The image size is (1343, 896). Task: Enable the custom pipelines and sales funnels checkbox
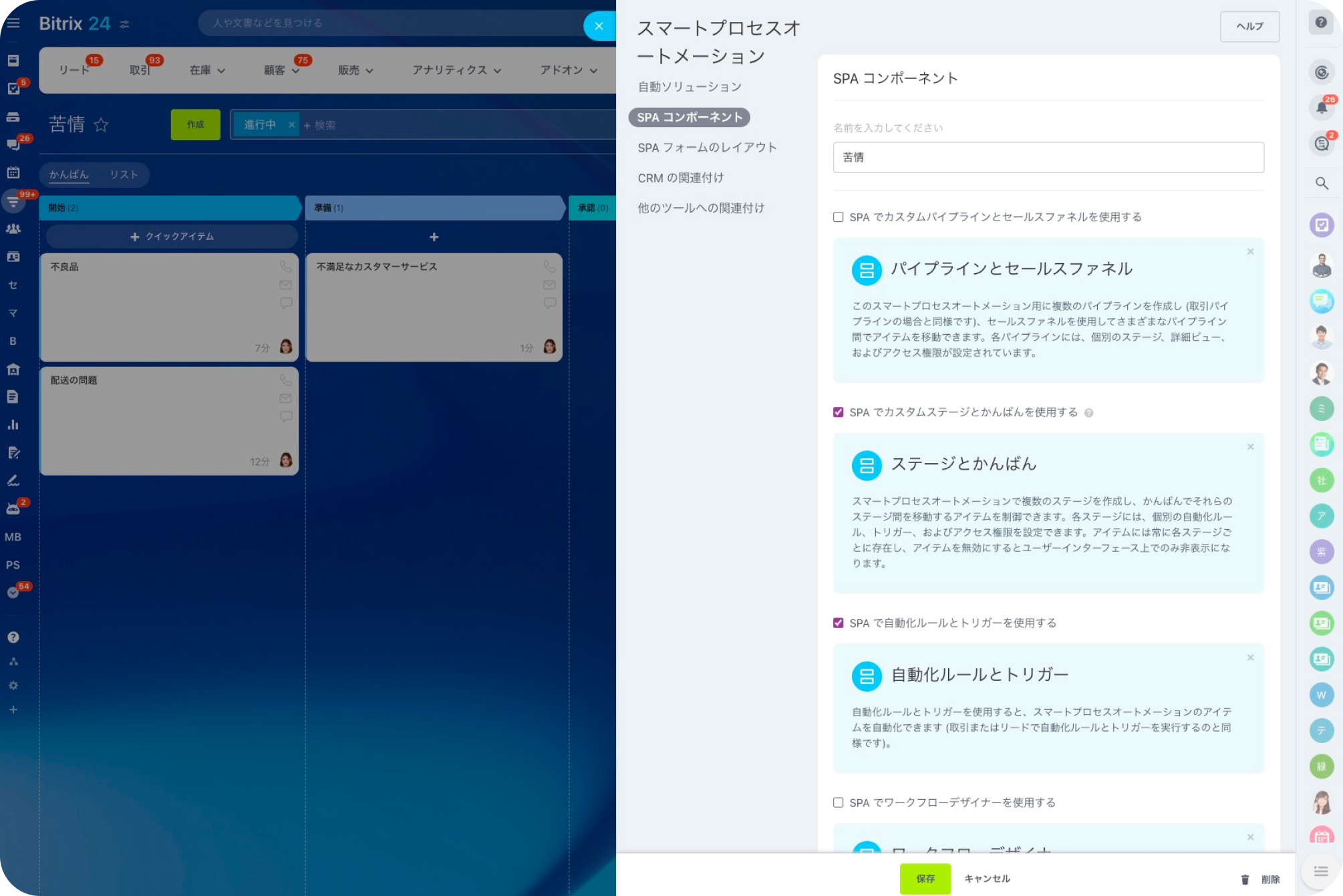coord(838,217)
